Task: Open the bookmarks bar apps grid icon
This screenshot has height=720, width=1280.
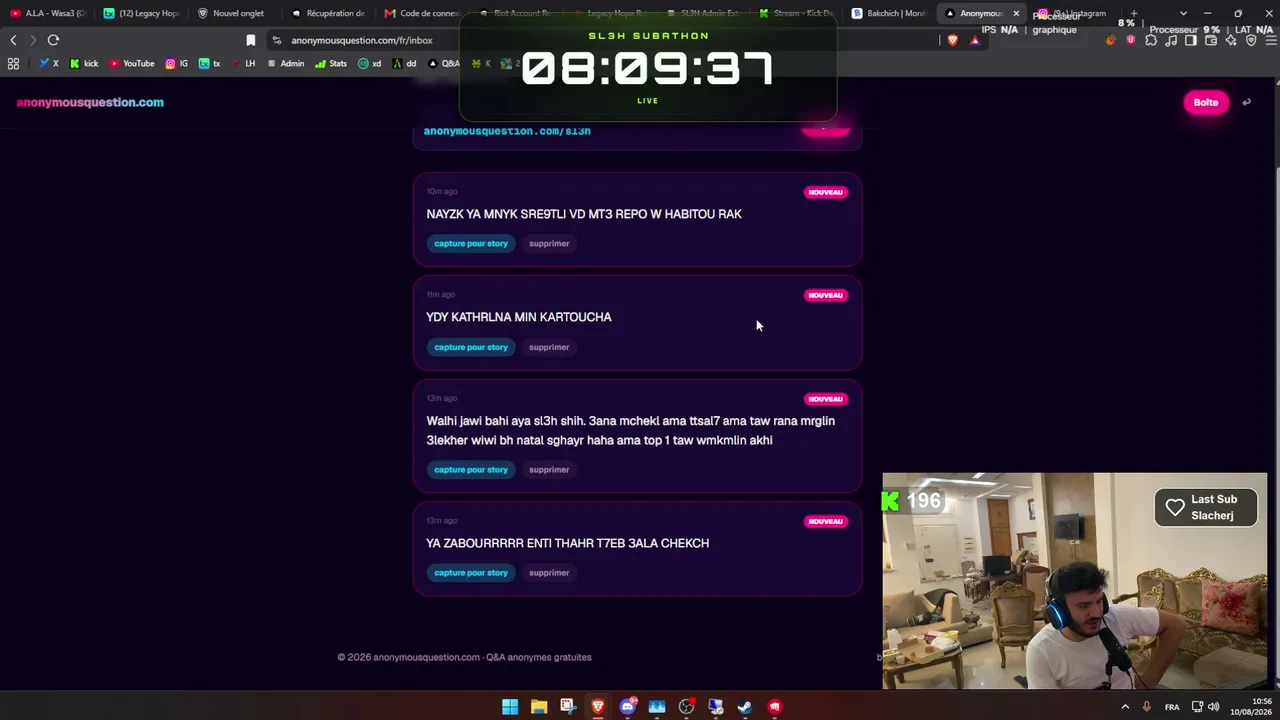Action: pos(13,63)
